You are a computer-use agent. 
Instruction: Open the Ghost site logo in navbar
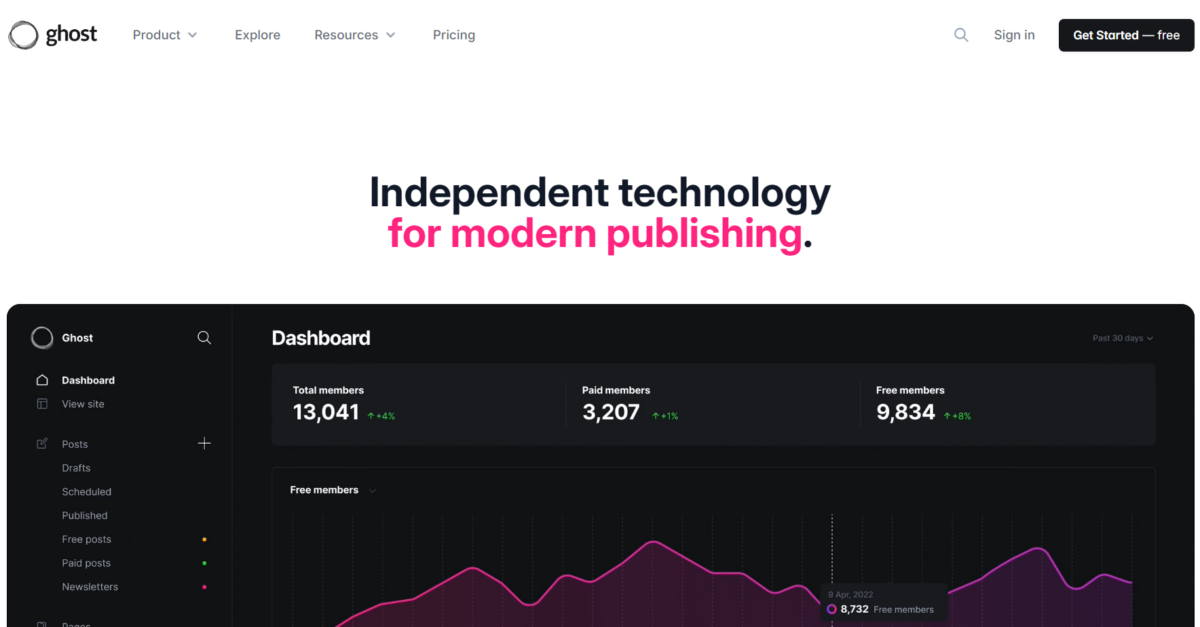[52, 34]
